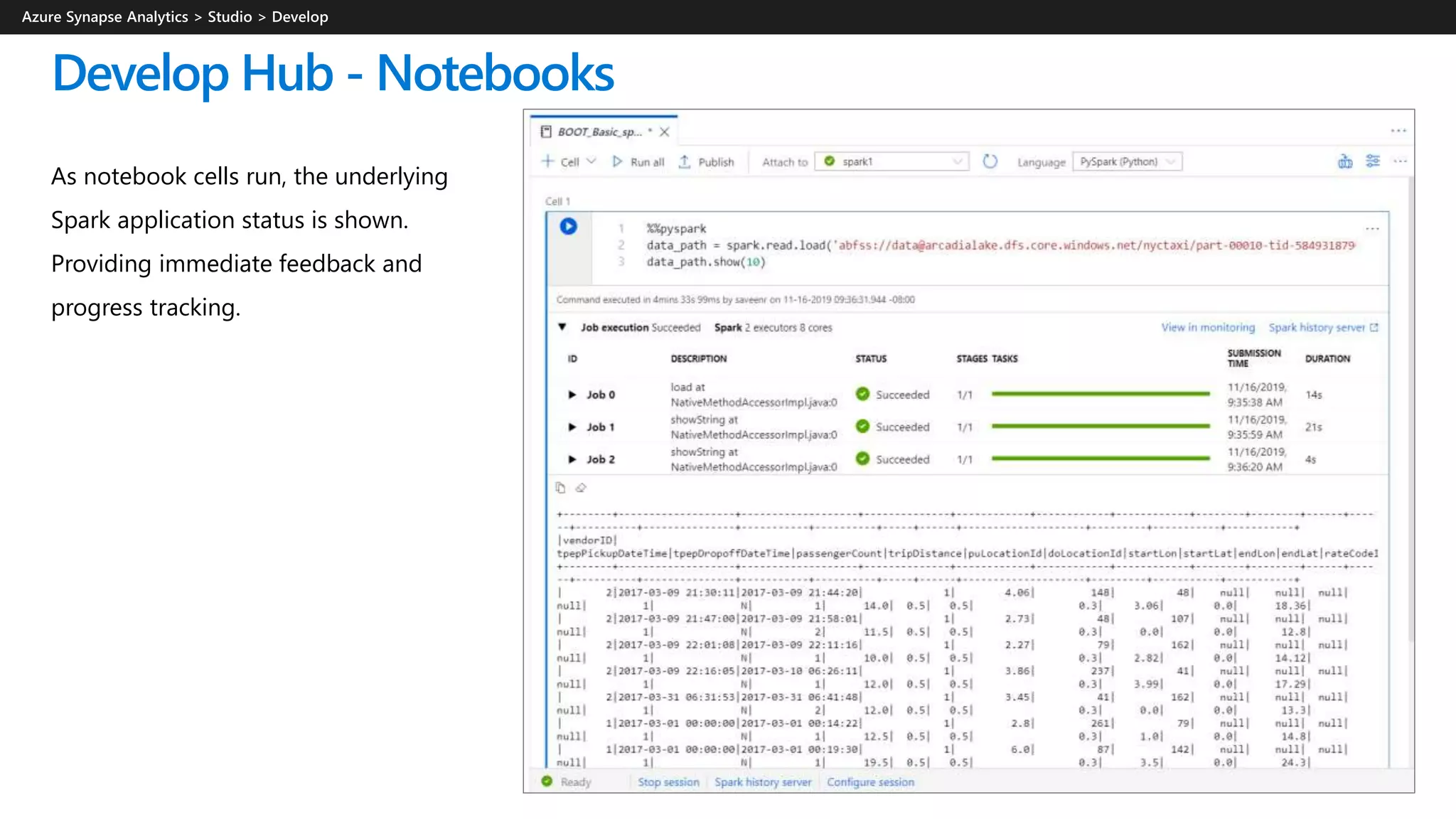1456x819 pixels.
Task: Click the notebook file icon on the tab
Action: (x=546, y=132)
